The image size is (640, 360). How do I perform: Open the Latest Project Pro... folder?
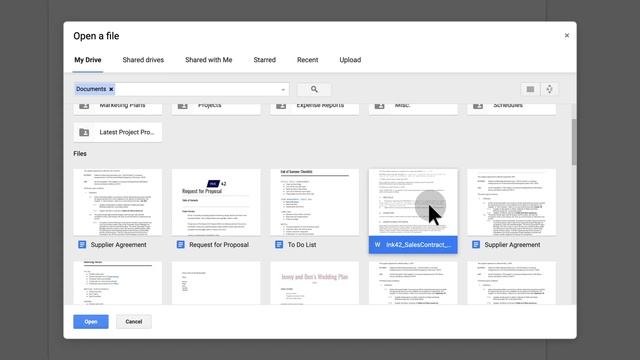(118, 132)
